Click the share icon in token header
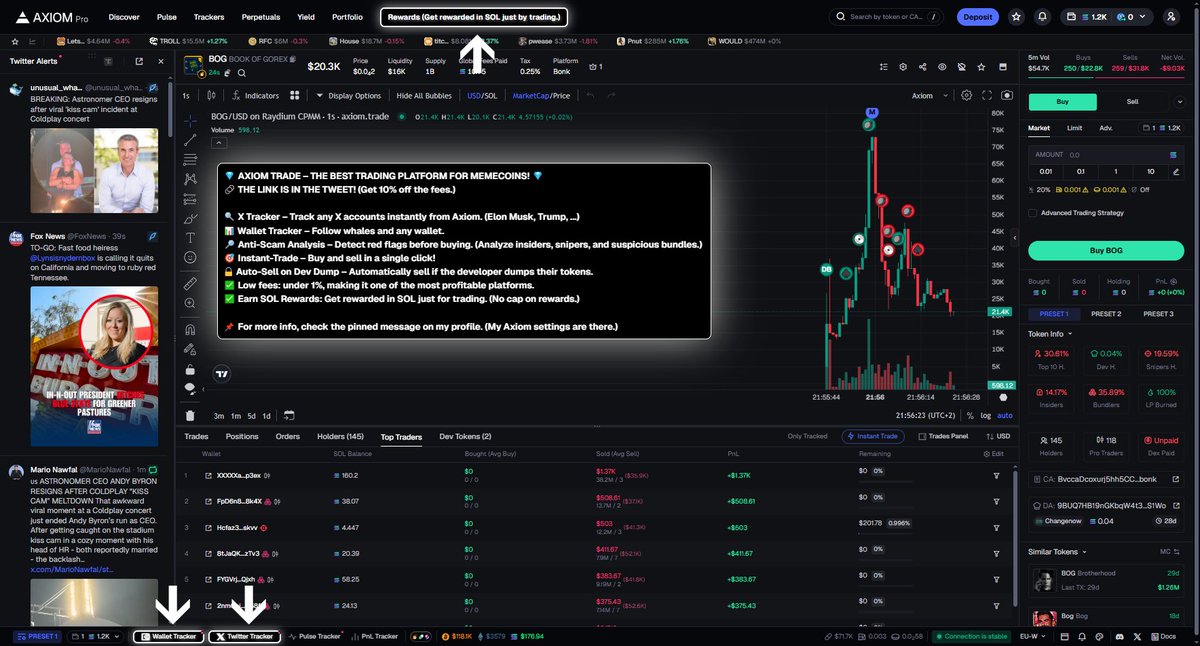This screenshot has width=1200, height=646. pyautogui.click(x=922, y=67)
